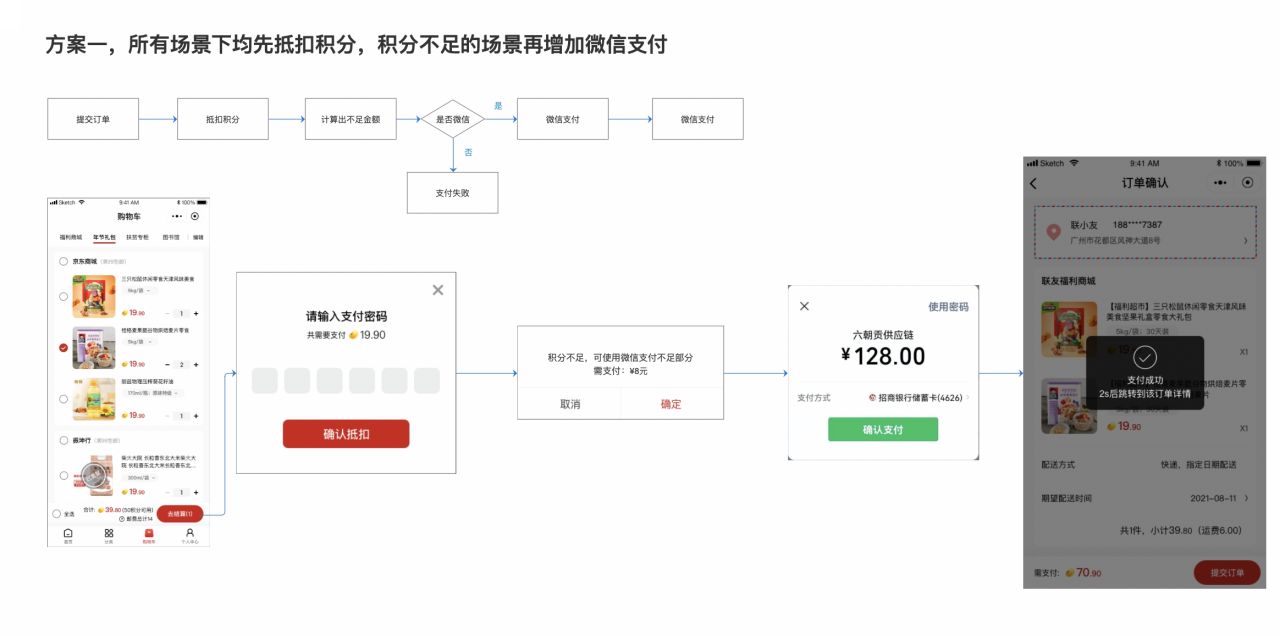
Task: Click the 确认抵扣 button
Action: pos(346,434)
